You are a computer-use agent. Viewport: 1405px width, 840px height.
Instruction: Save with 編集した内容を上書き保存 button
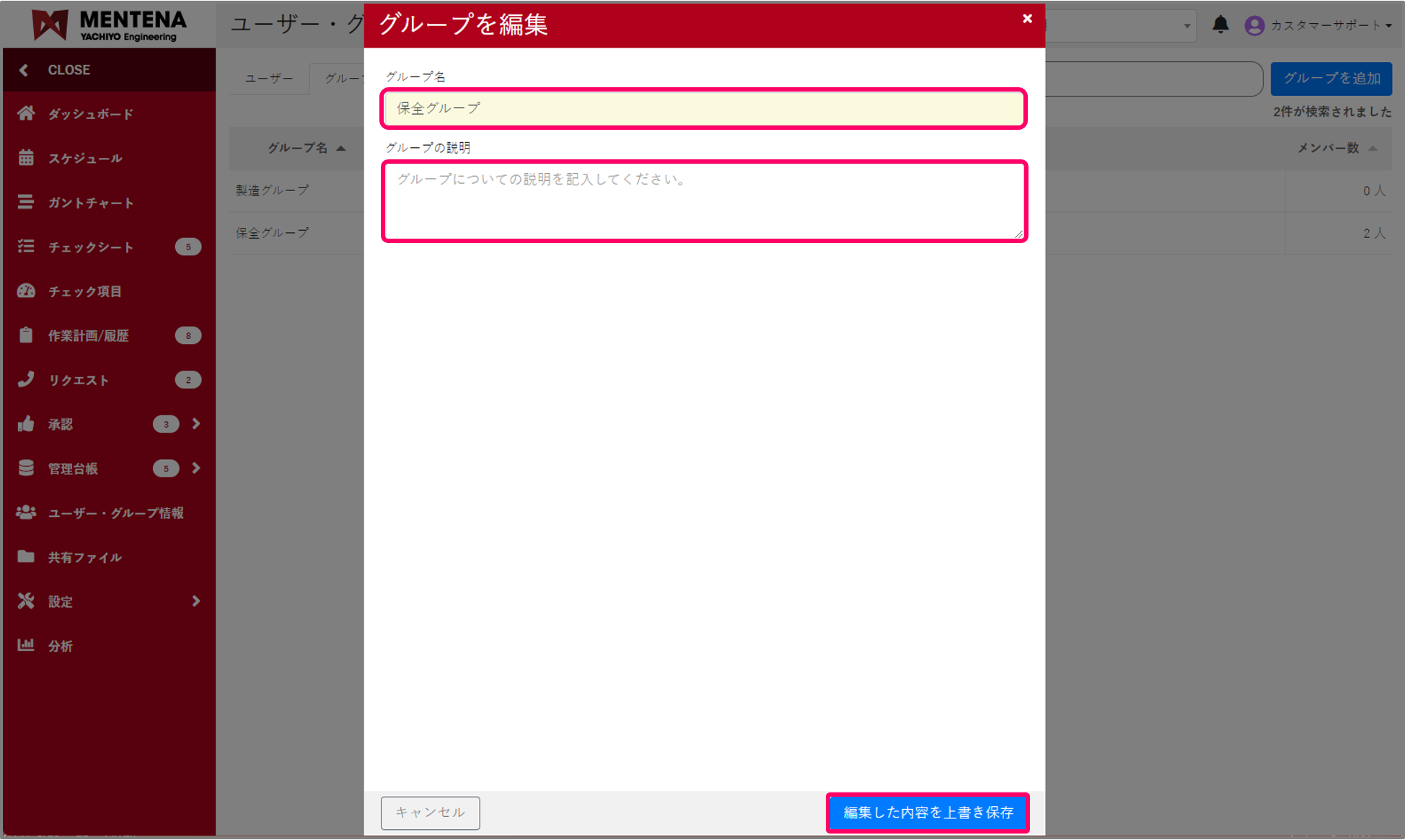coord(928,813)
